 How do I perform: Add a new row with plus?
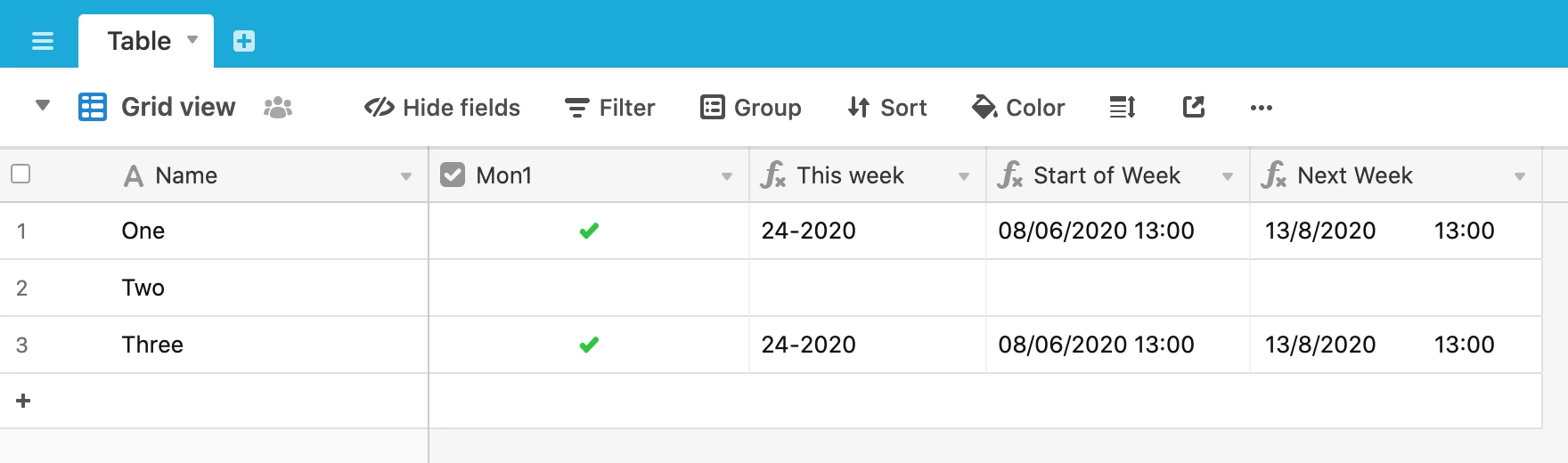click(x=24, y=401)
